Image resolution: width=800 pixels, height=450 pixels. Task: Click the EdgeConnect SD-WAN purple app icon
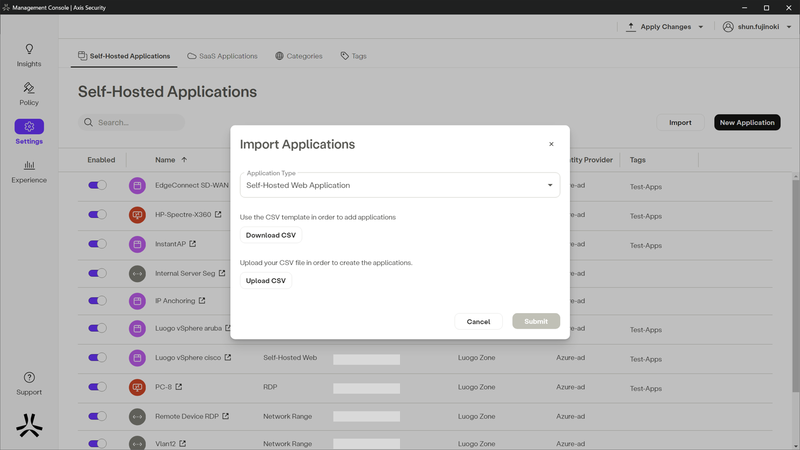(x=137, y=186)
